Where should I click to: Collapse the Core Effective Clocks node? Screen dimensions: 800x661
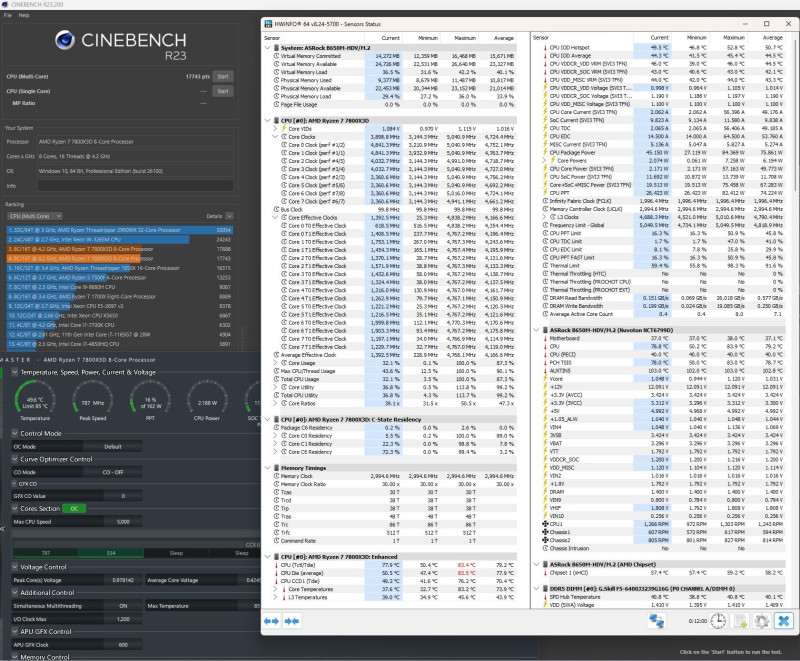[x=276, y=217]
